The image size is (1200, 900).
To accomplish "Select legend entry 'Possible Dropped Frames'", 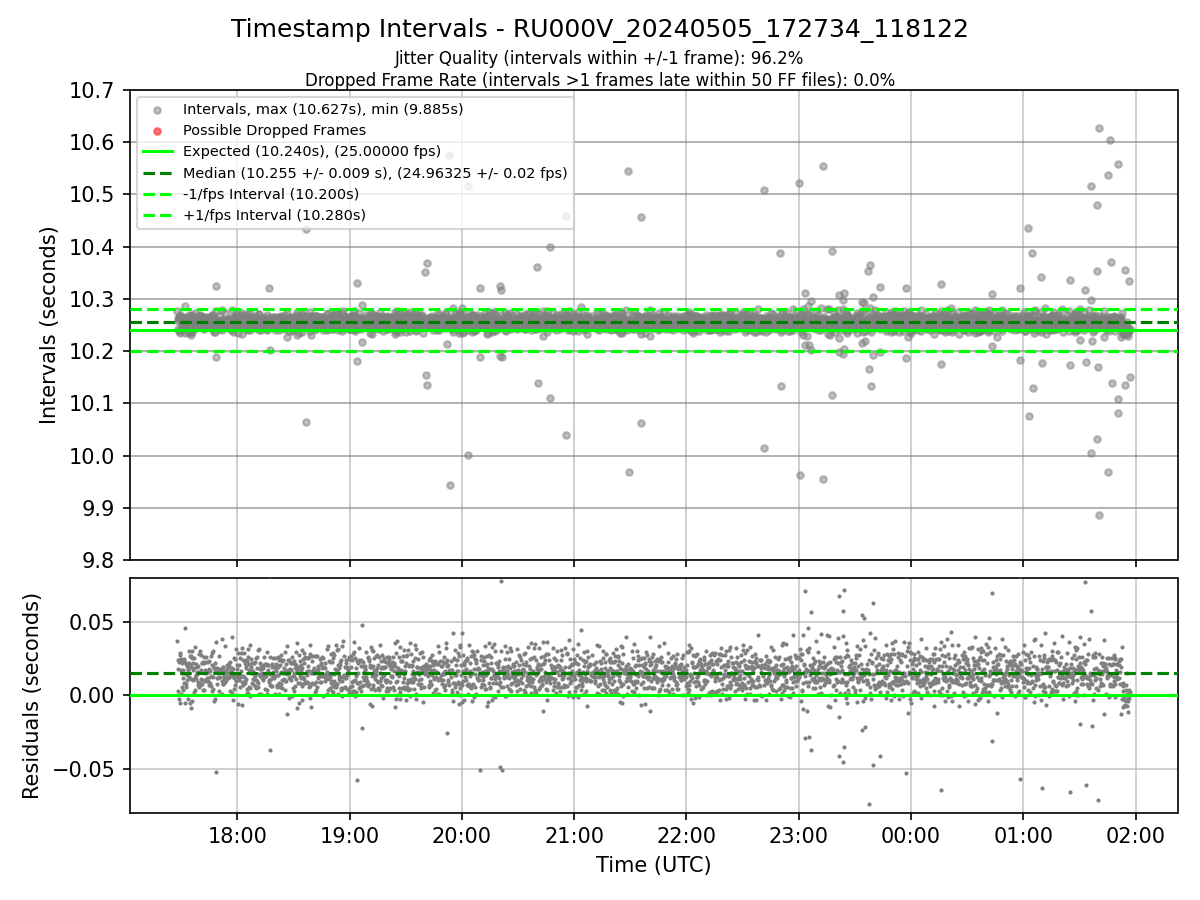I will [x=274, y=130].
